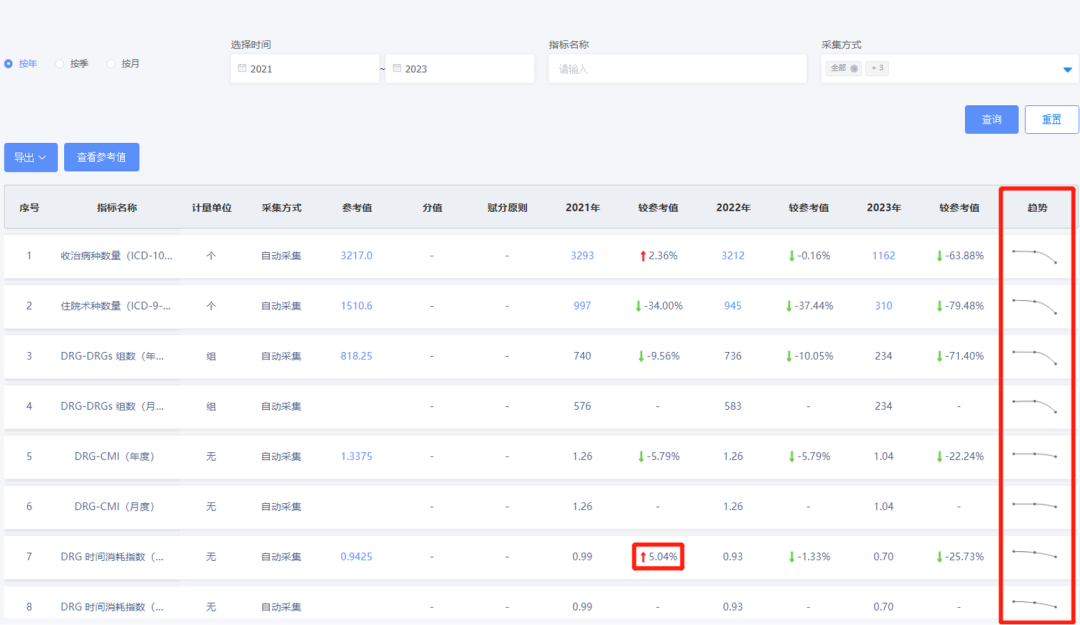Click the 查询 search button
Image resolution: width=1080 pixels, height=625 pixels.
click(x=991, y=119)
